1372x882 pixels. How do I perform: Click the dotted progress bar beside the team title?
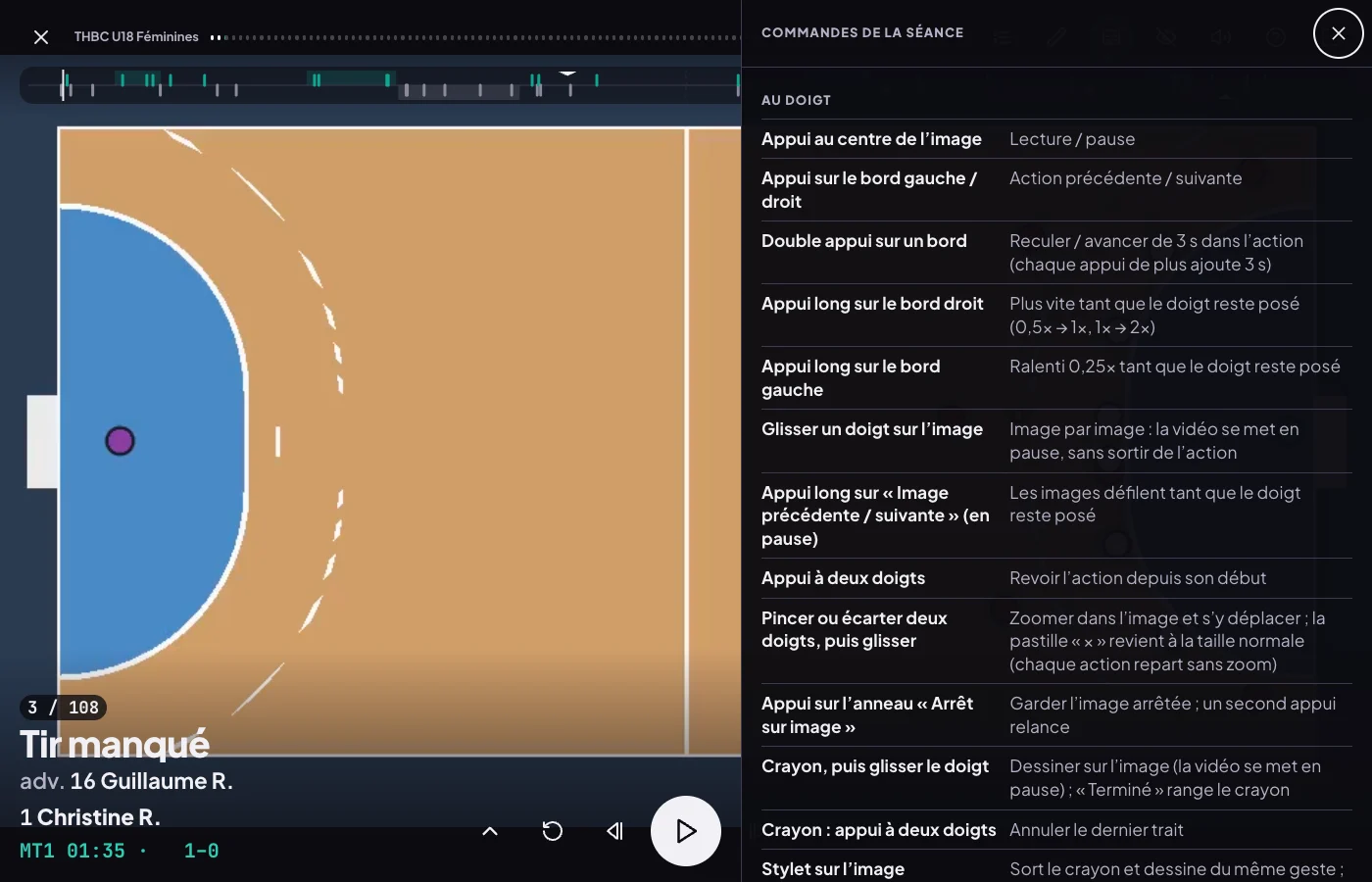pyautogui.click(x=475, y=37)
